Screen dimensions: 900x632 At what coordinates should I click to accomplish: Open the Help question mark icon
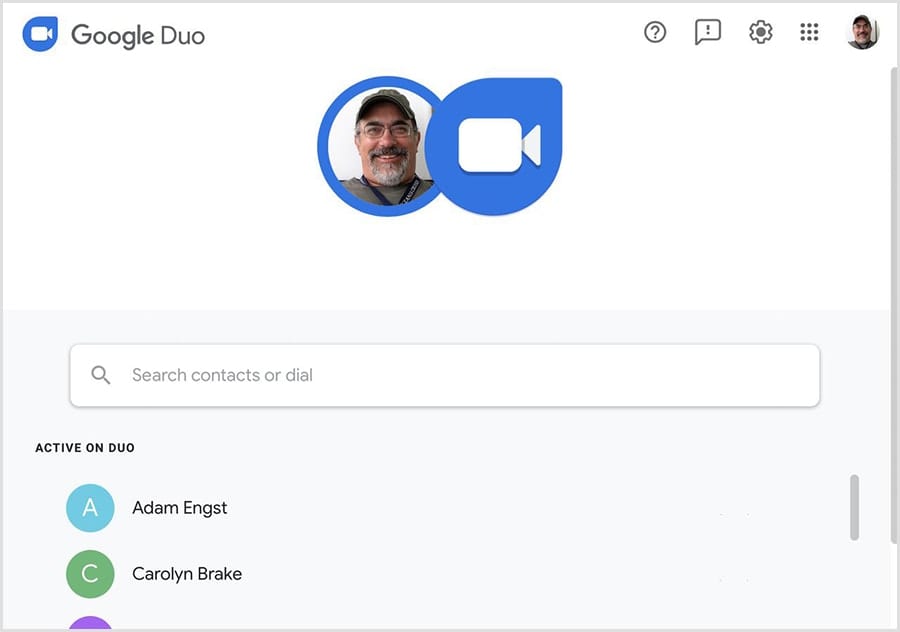pos(655,33)
